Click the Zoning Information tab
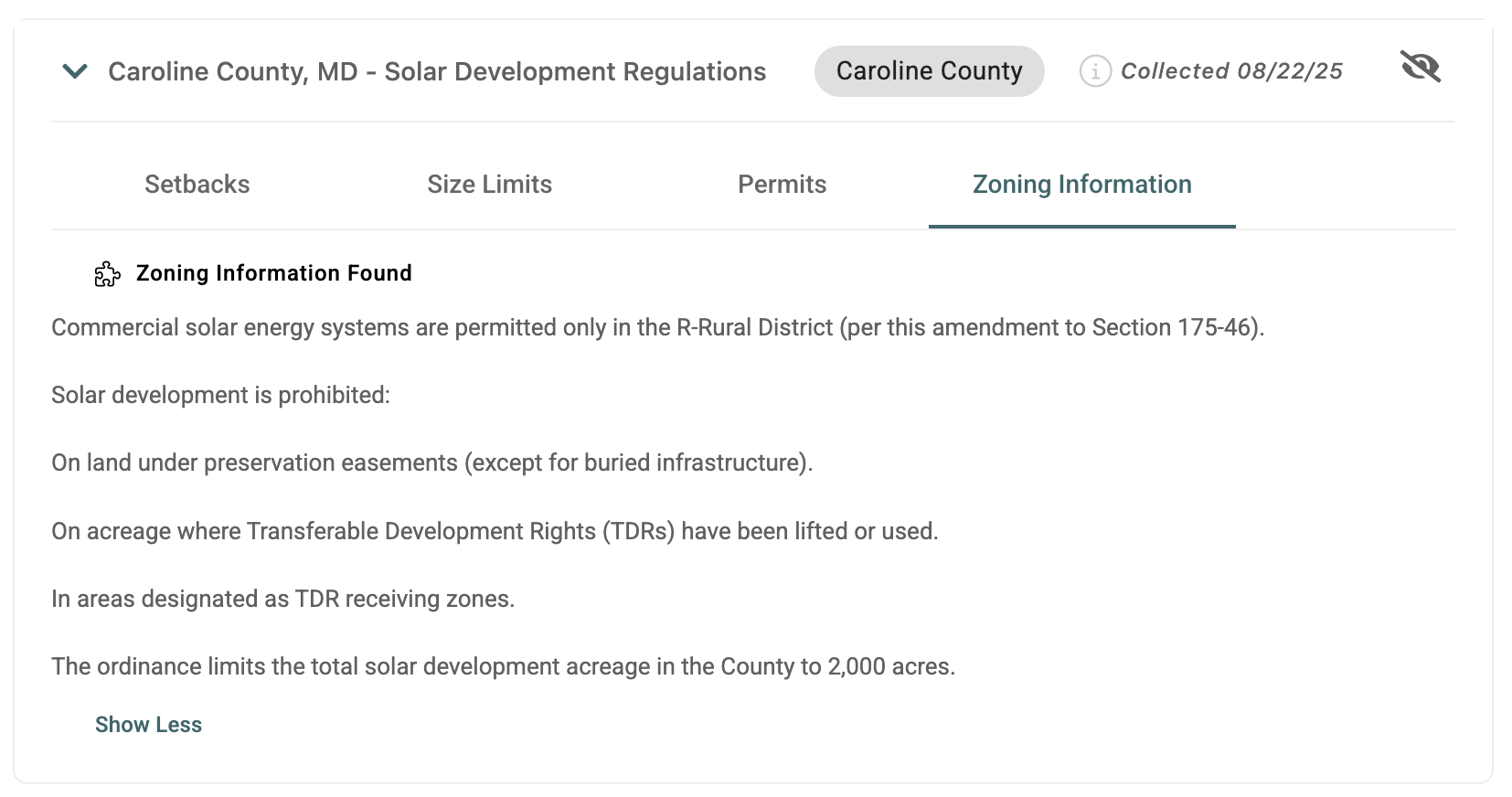The height and width of the screenshot is (797, 1512). 1081,185
